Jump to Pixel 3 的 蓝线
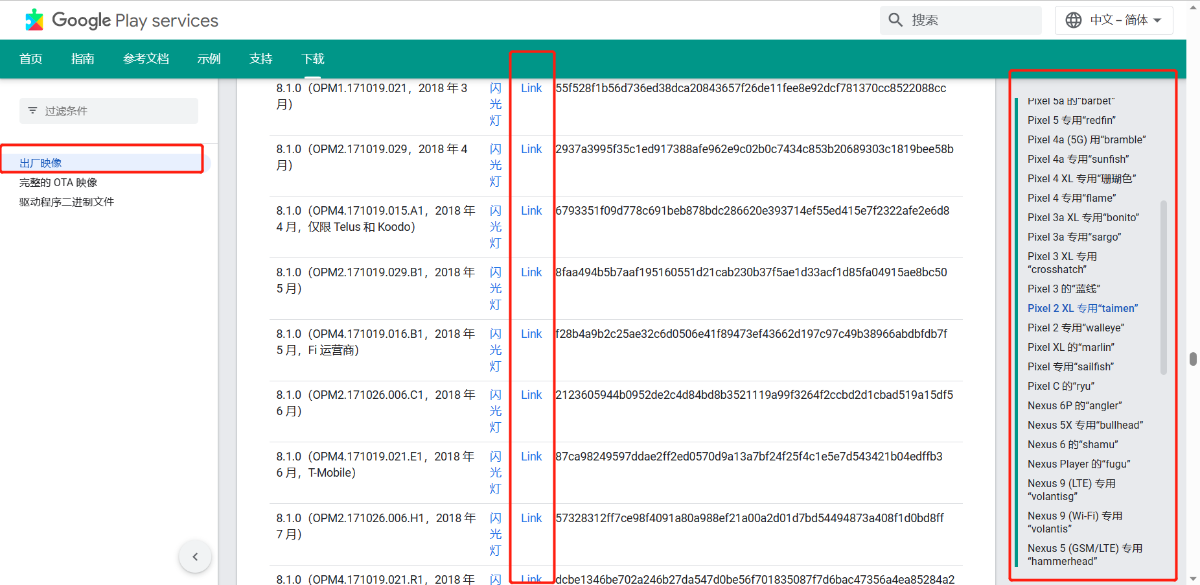The image size is (1200, 585). pos(1064,289)
